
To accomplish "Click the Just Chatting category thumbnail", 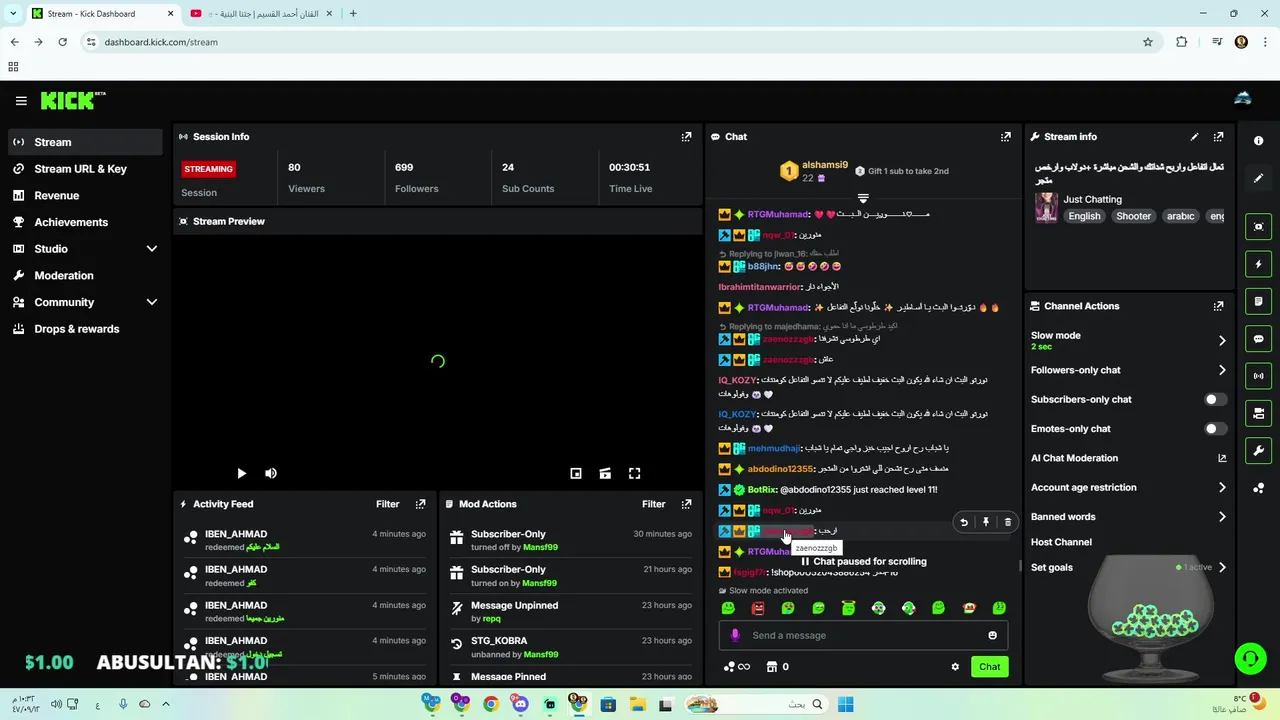I will coord(1046,207).
